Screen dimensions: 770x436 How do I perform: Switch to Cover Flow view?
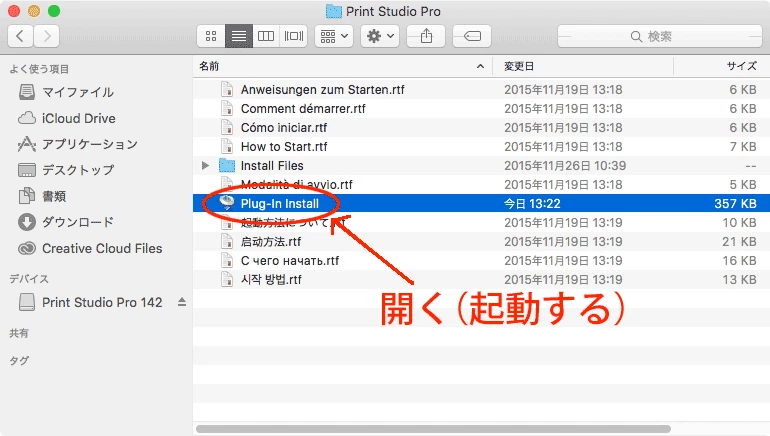(294, 36)
